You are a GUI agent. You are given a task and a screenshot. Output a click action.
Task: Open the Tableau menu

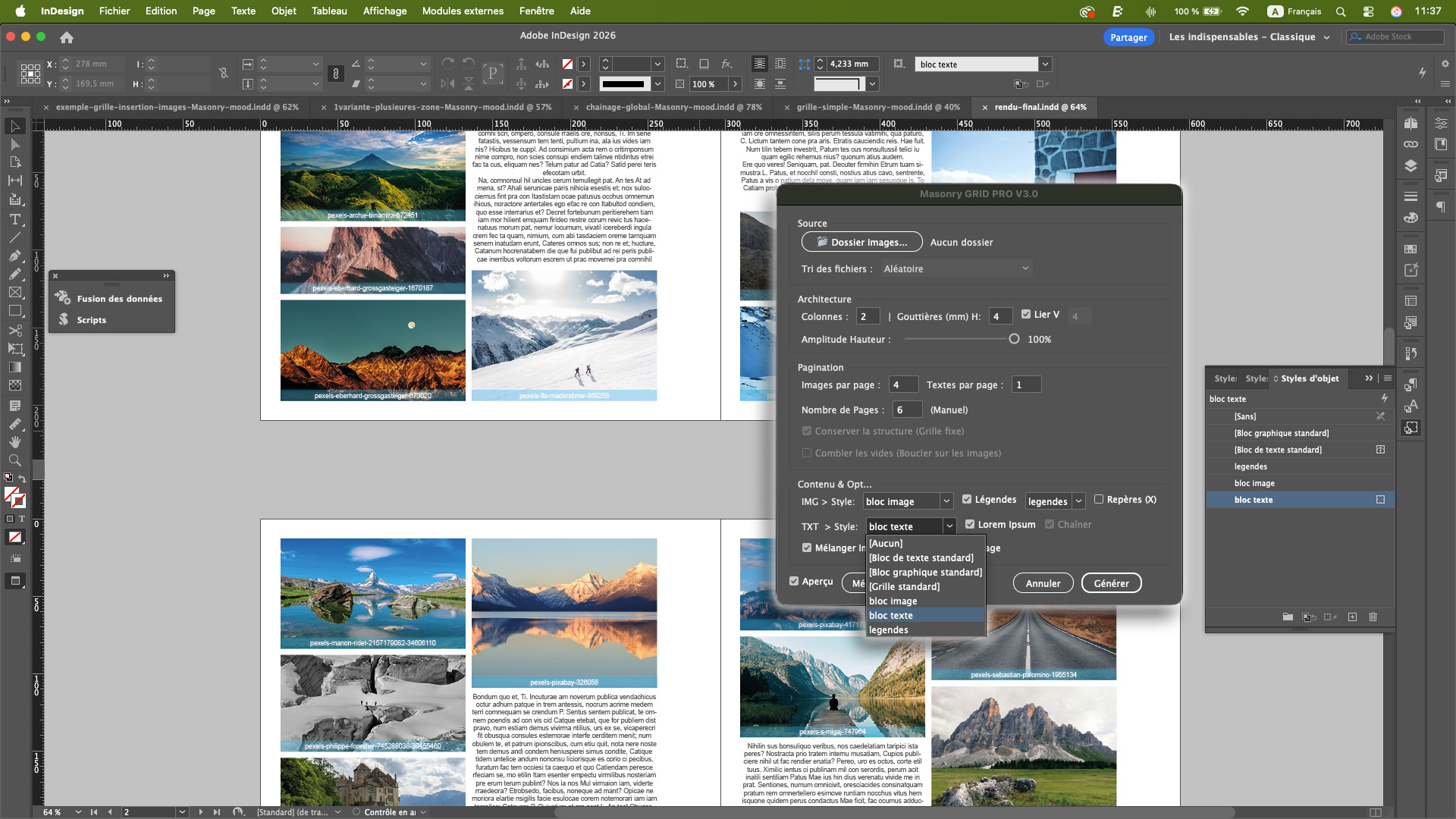329,11
